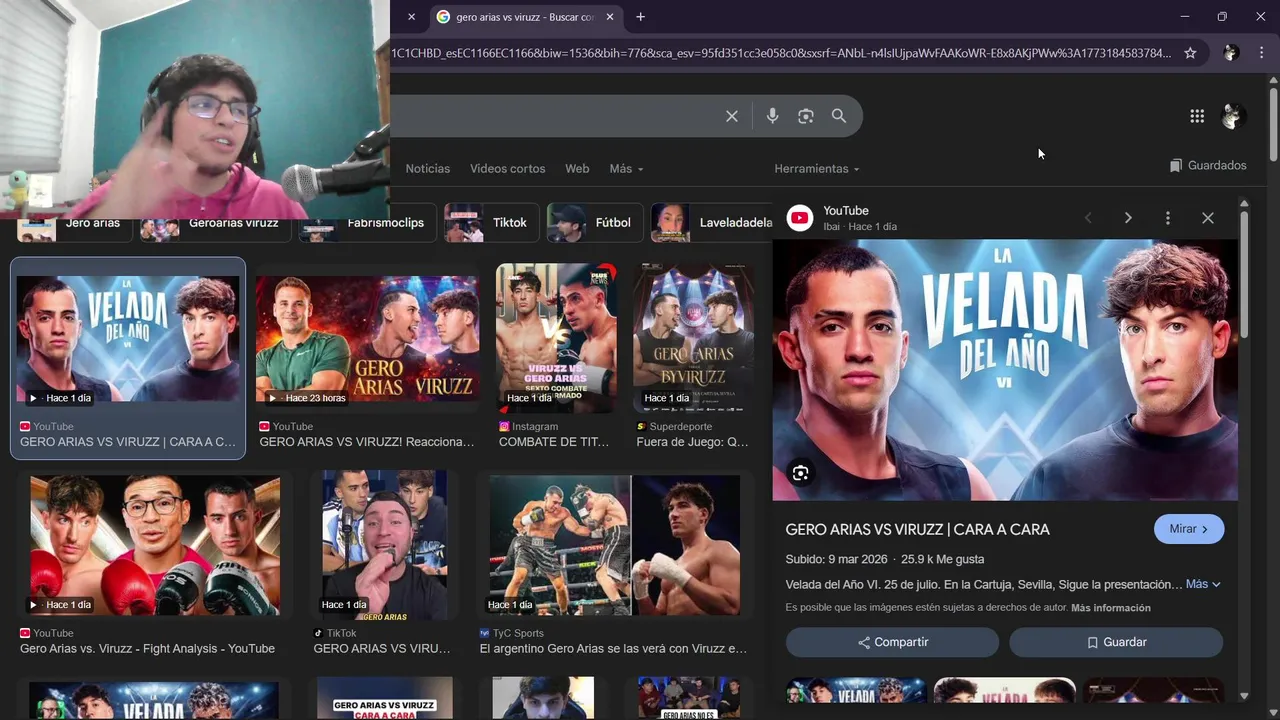Viewport: 1280px width, 720px height.
Task: Click 'GERO ARIAS VS VIRUZZ! Reacciona' caption
Action: tap(367, 442)
